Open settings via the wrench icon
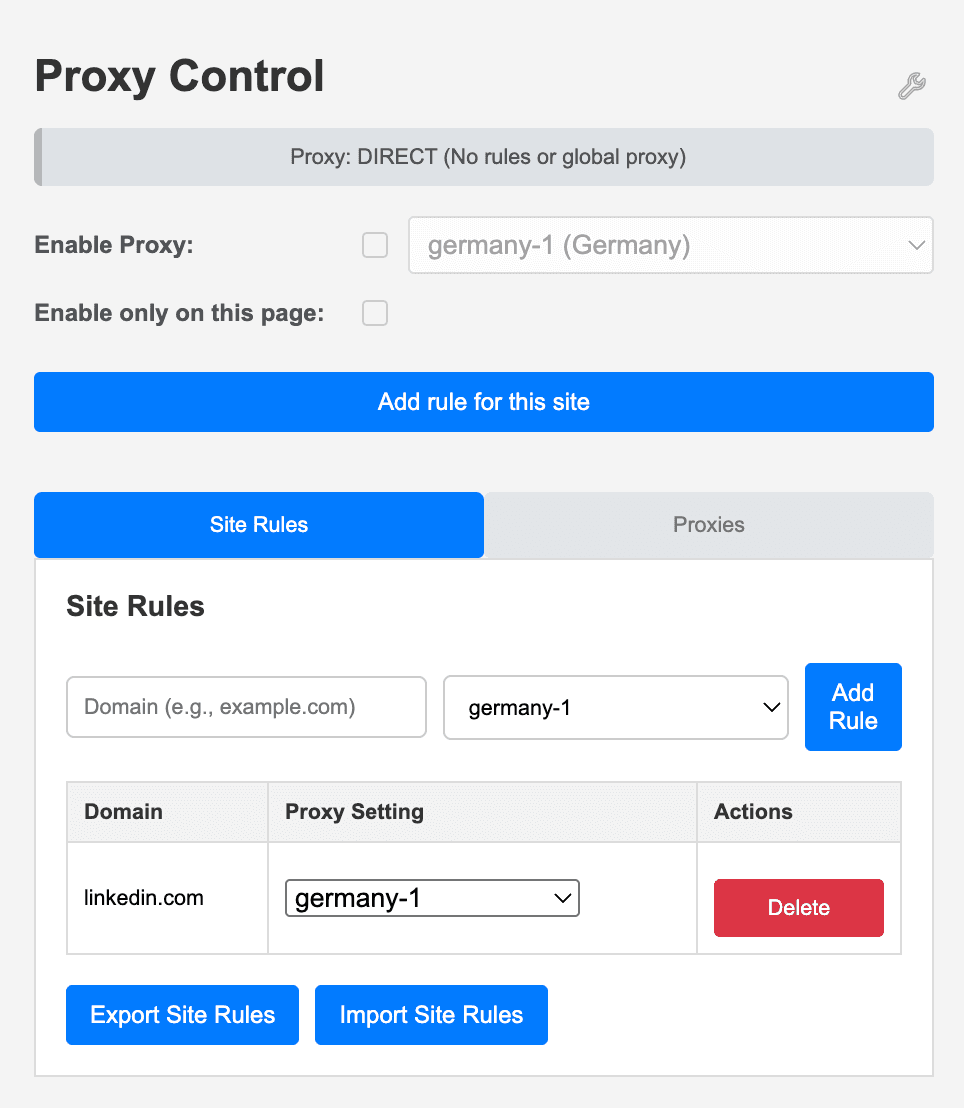 911,86
